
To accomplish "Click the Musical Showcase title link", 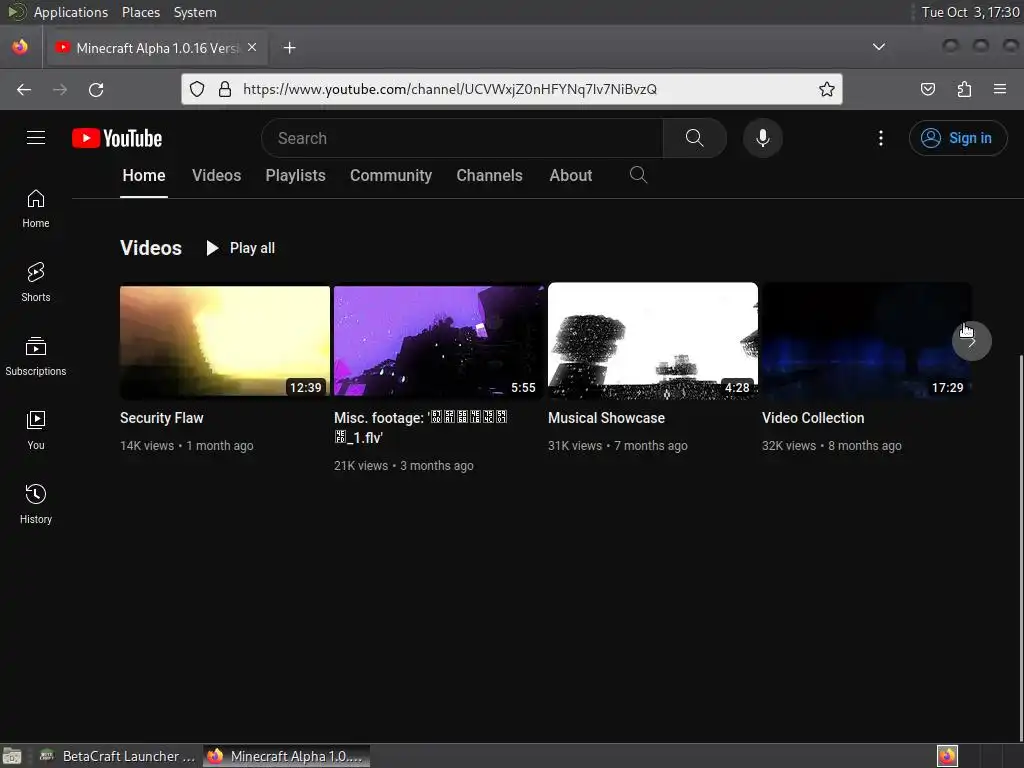I will pyautogui.click(x=606, y=418).
